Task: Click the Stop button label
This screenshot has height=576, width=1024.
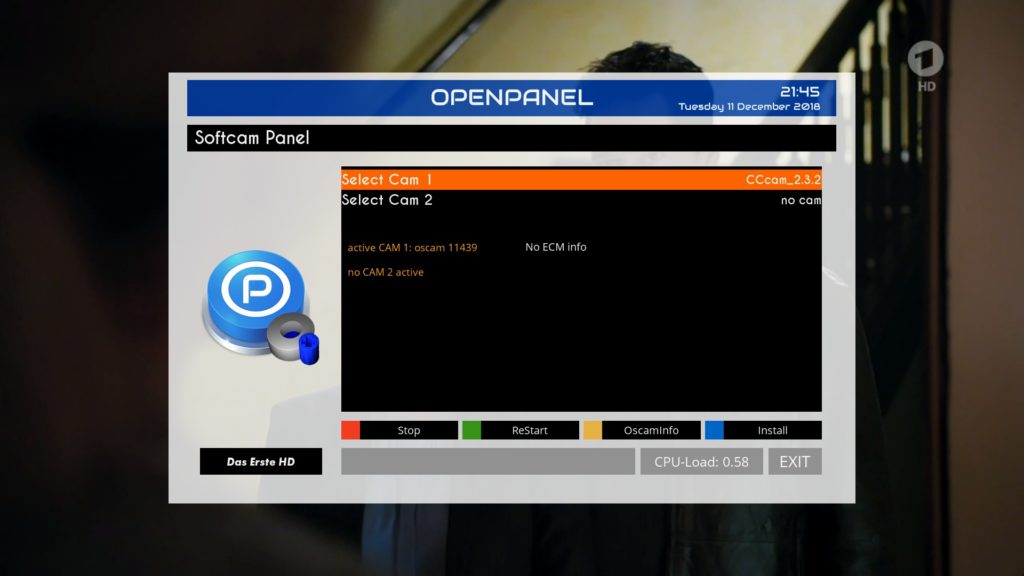Action: (x=408, y=430)
